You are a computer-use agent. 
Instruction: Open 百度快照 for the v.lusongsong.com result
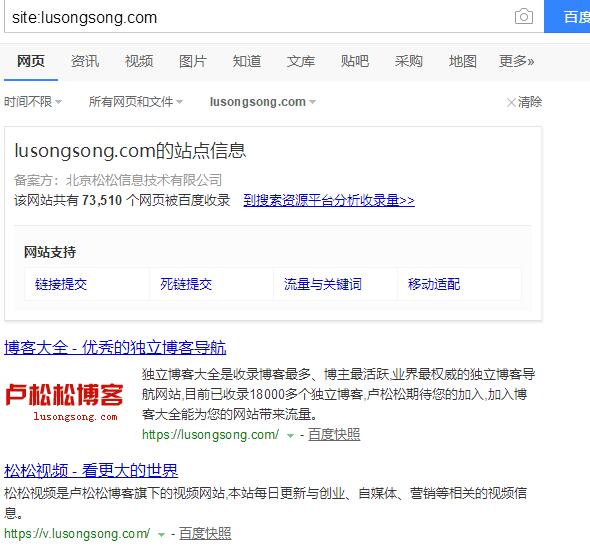(205, 534)
